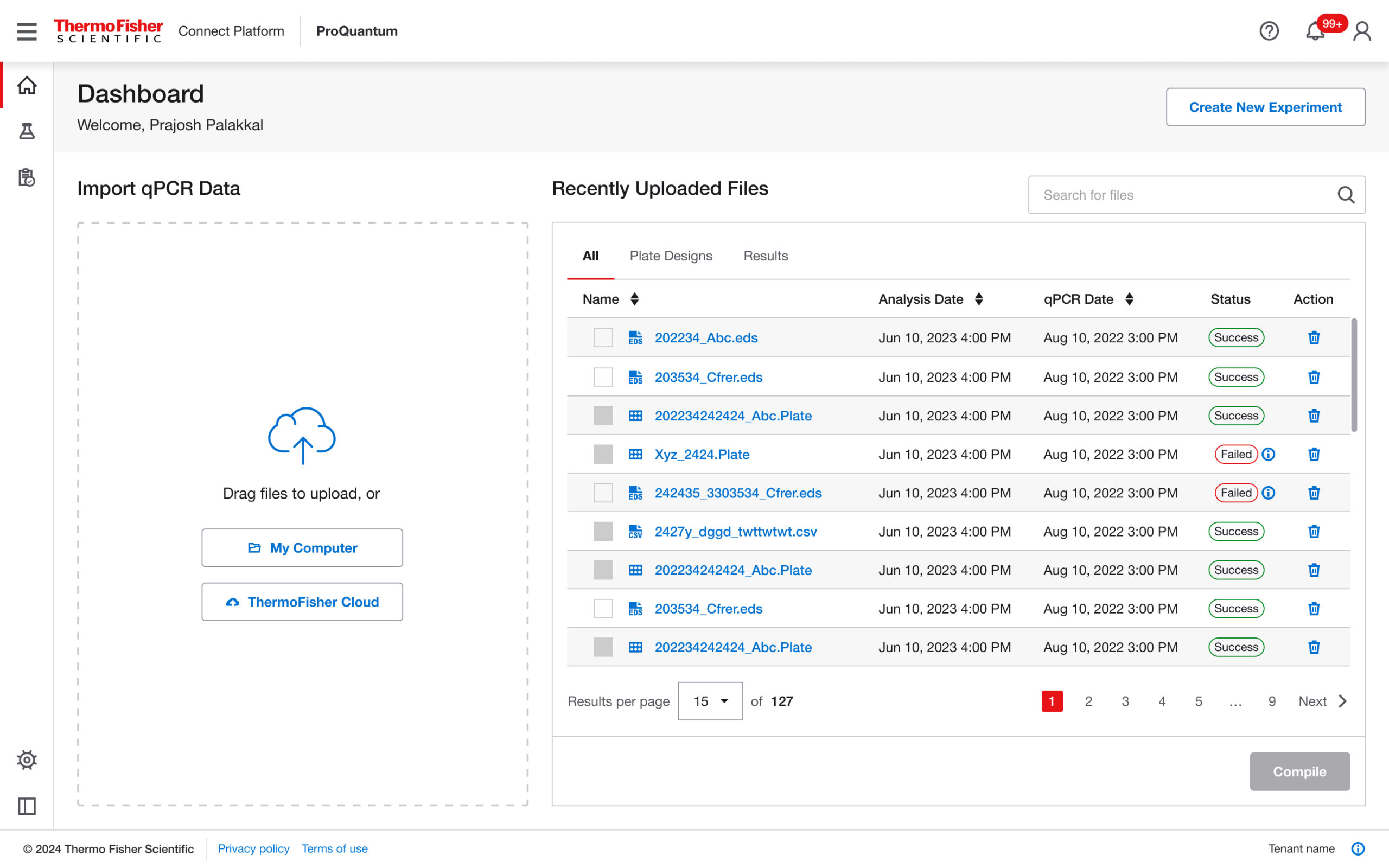Delete the Xyz_2424.Plate file with trash icon

[1314, 454]
